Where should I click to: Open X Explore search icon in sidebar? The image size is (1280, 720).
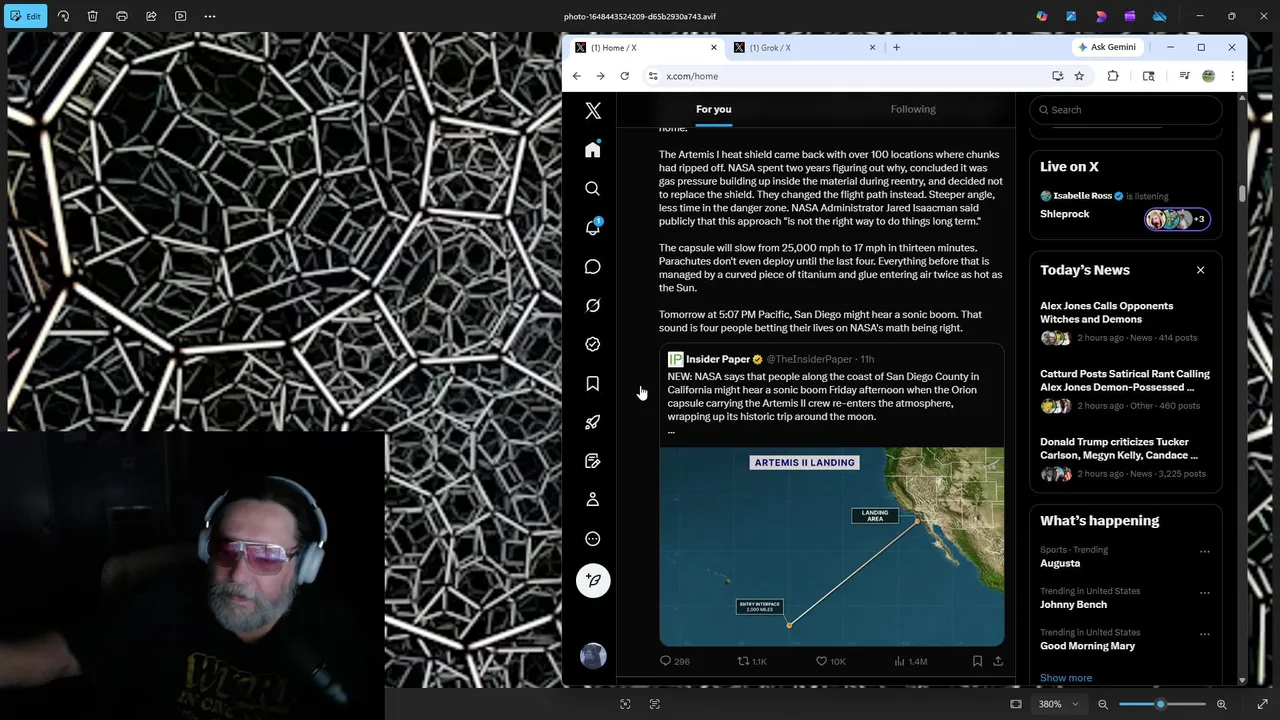click(x=593, y=188)
